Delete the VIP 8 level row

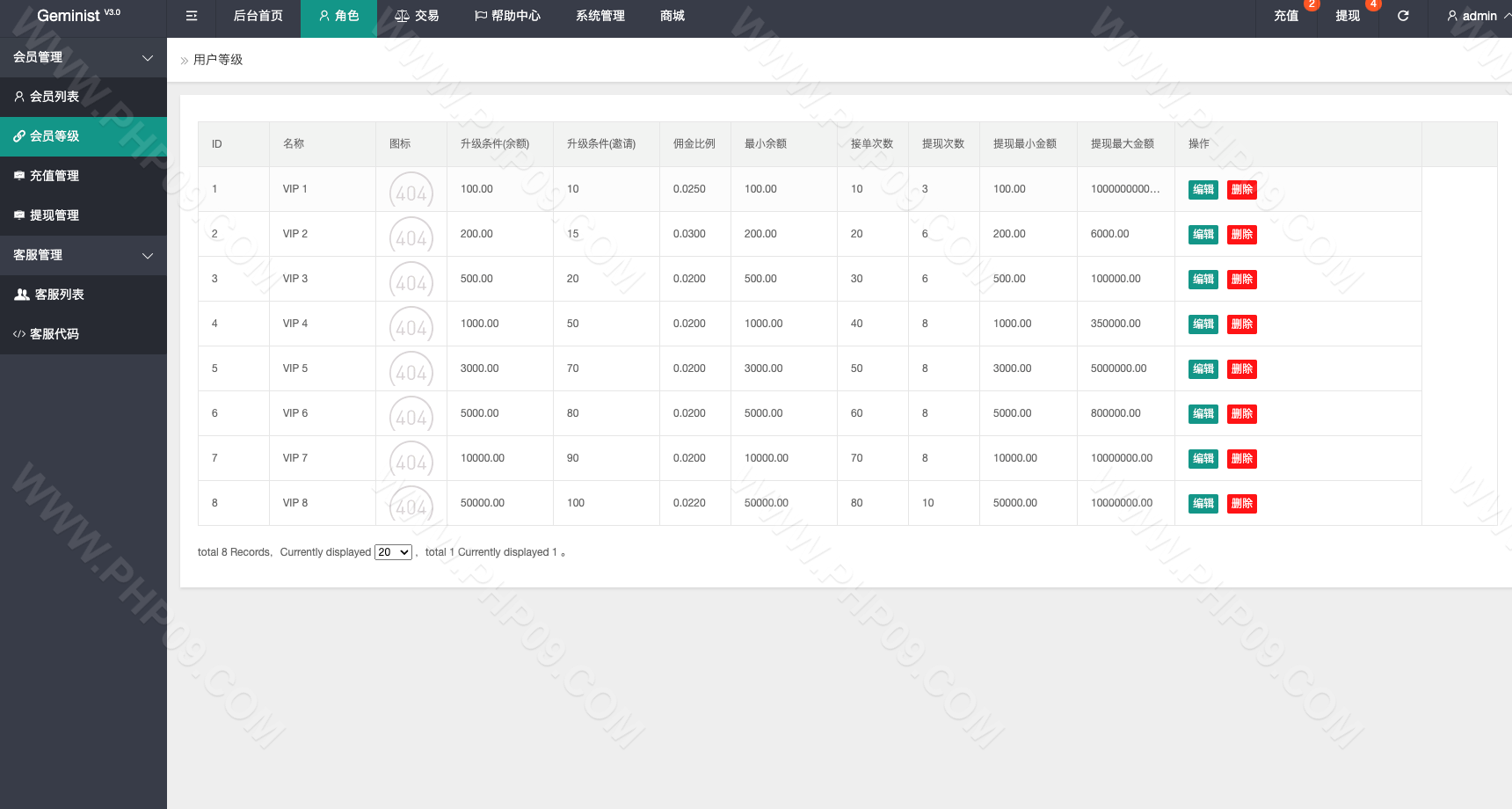click(1241, 504)
